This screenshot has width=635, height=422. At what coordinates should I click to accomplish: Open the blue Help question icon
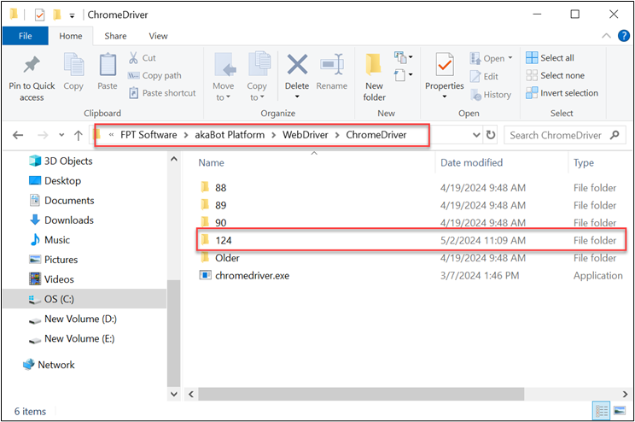624,36
